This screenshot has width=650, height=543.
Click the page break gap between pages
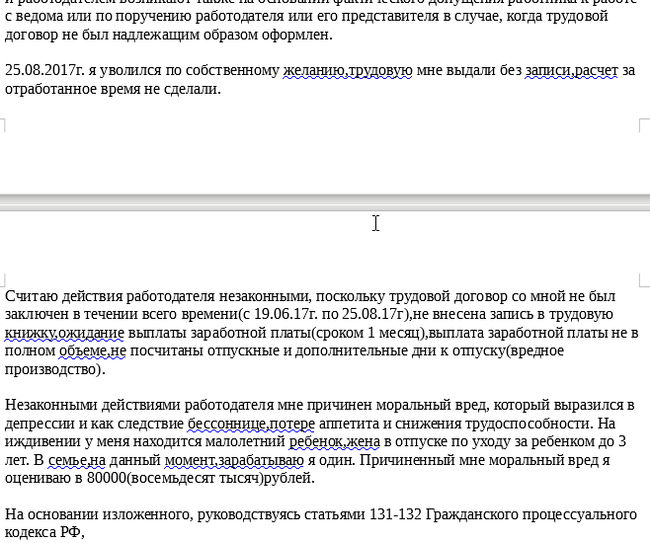pyautogui.click(x=325, y=202)
